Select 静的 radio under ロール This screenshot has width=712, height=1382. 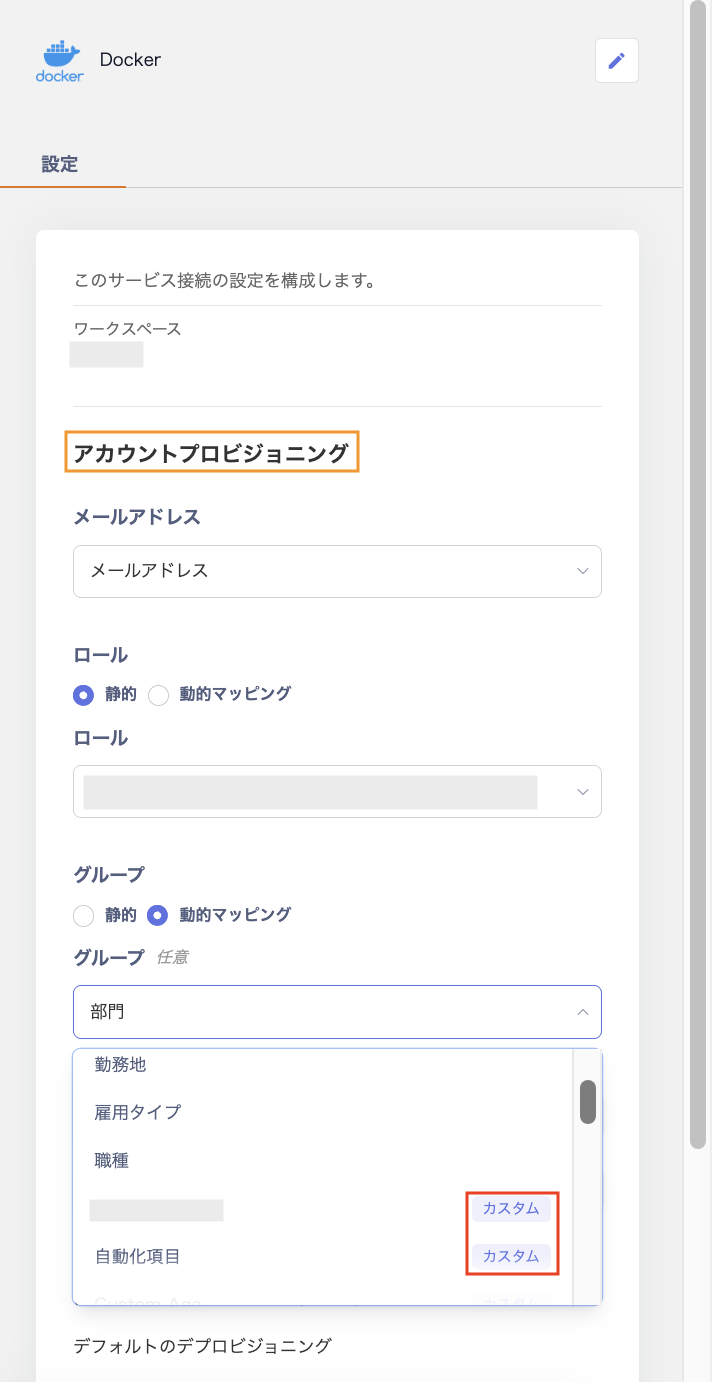[85, 695]
